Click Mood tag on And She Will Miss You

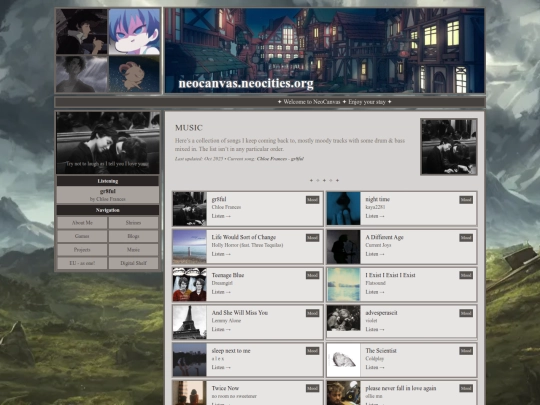click(x=312, y=313)
